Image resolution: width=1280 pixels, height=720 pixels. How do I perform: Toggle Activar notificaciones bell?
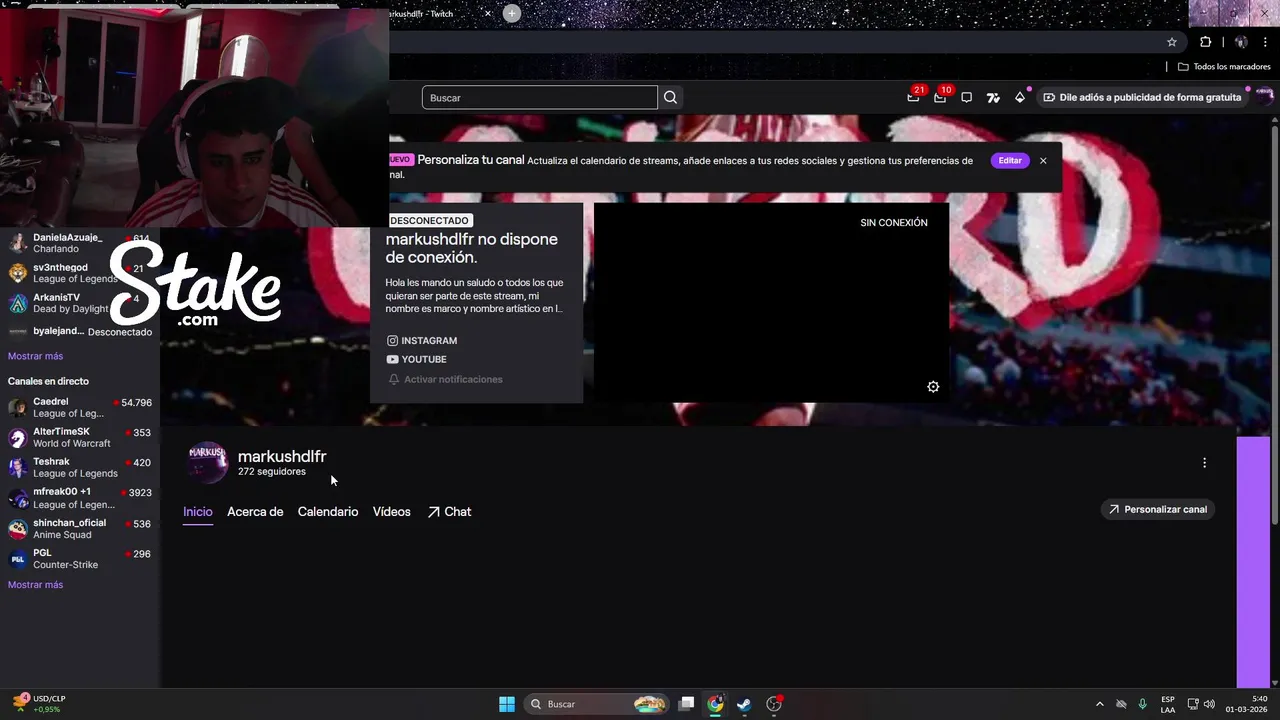(x=445, y=379)
